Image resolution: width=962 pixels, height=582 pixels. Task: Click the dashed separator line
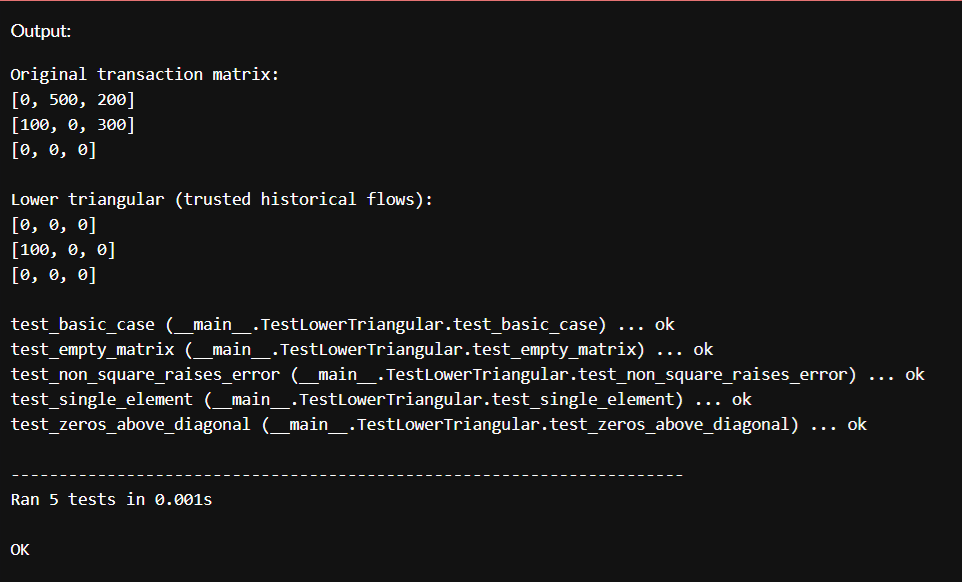click(x=347, y=474)
